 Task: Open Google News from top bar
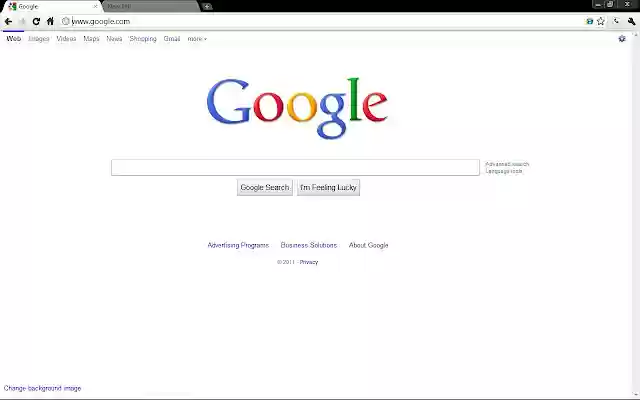(x=114, y=39)
